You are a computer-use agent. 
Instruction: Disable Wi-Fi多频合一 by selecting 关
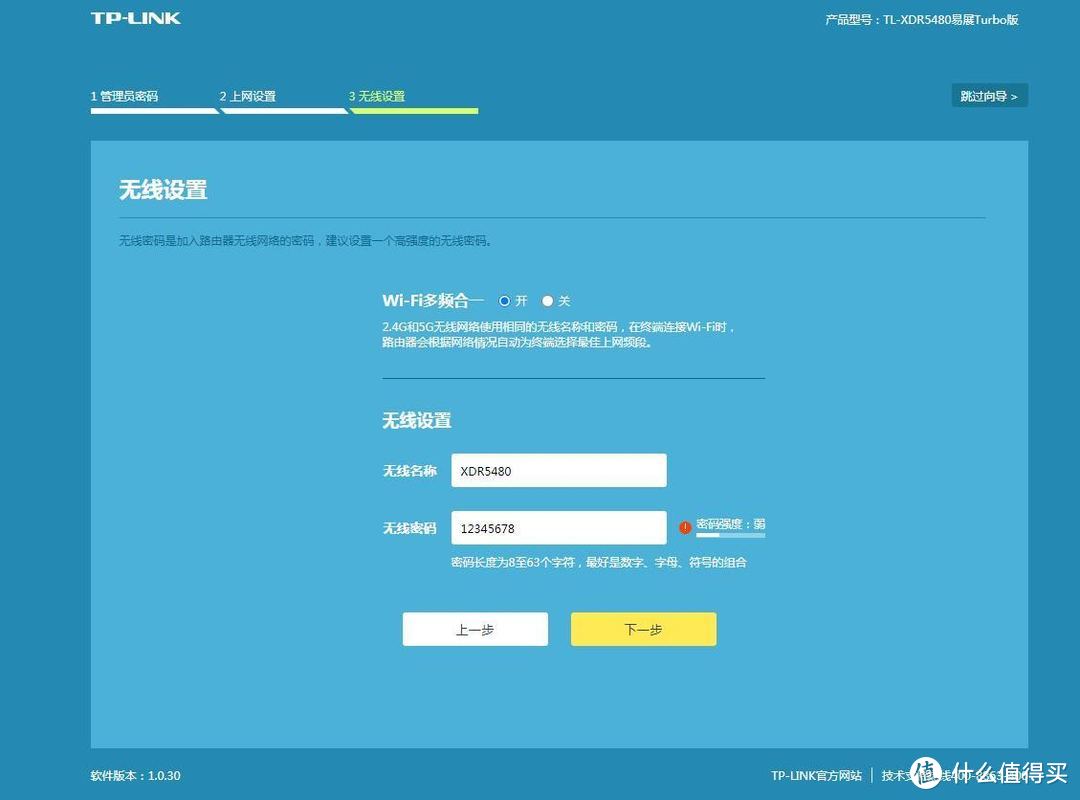click(x=547, y=300)
